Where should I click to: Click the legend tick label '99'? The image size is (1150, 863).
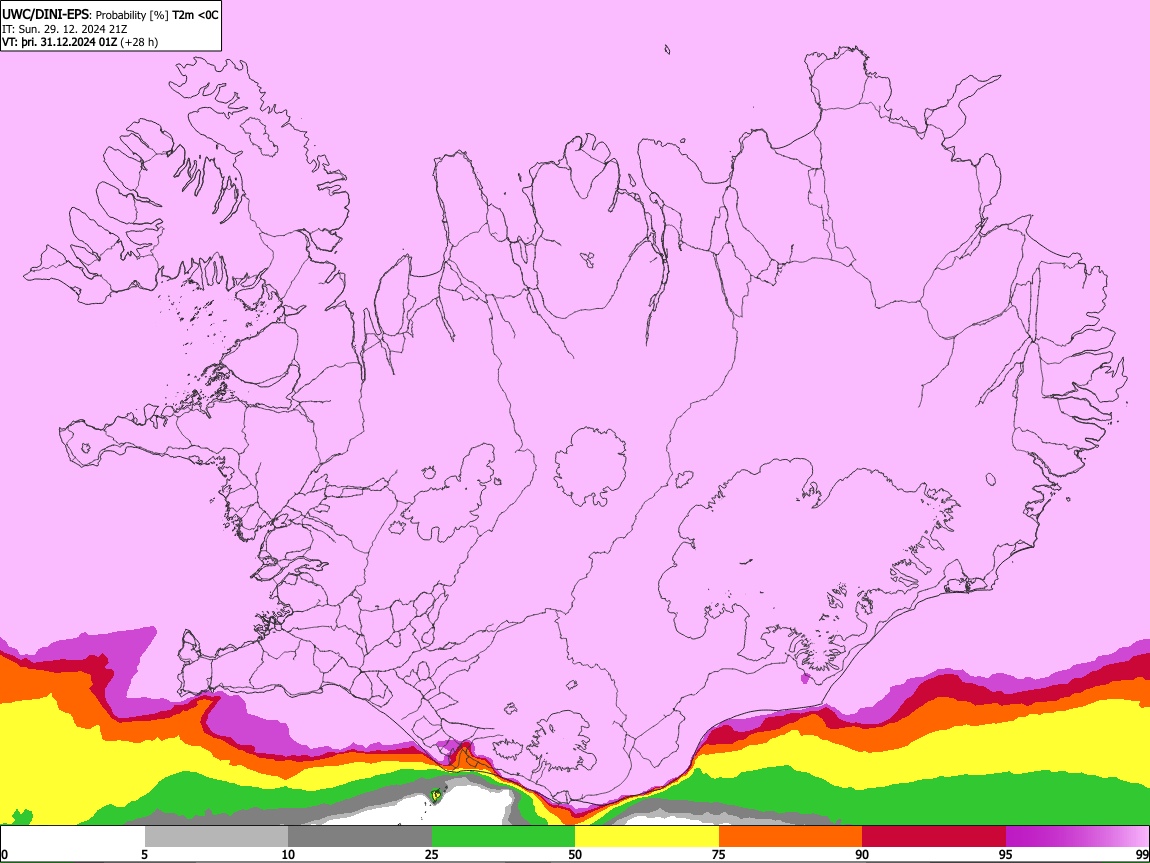tap(1142, 855)
